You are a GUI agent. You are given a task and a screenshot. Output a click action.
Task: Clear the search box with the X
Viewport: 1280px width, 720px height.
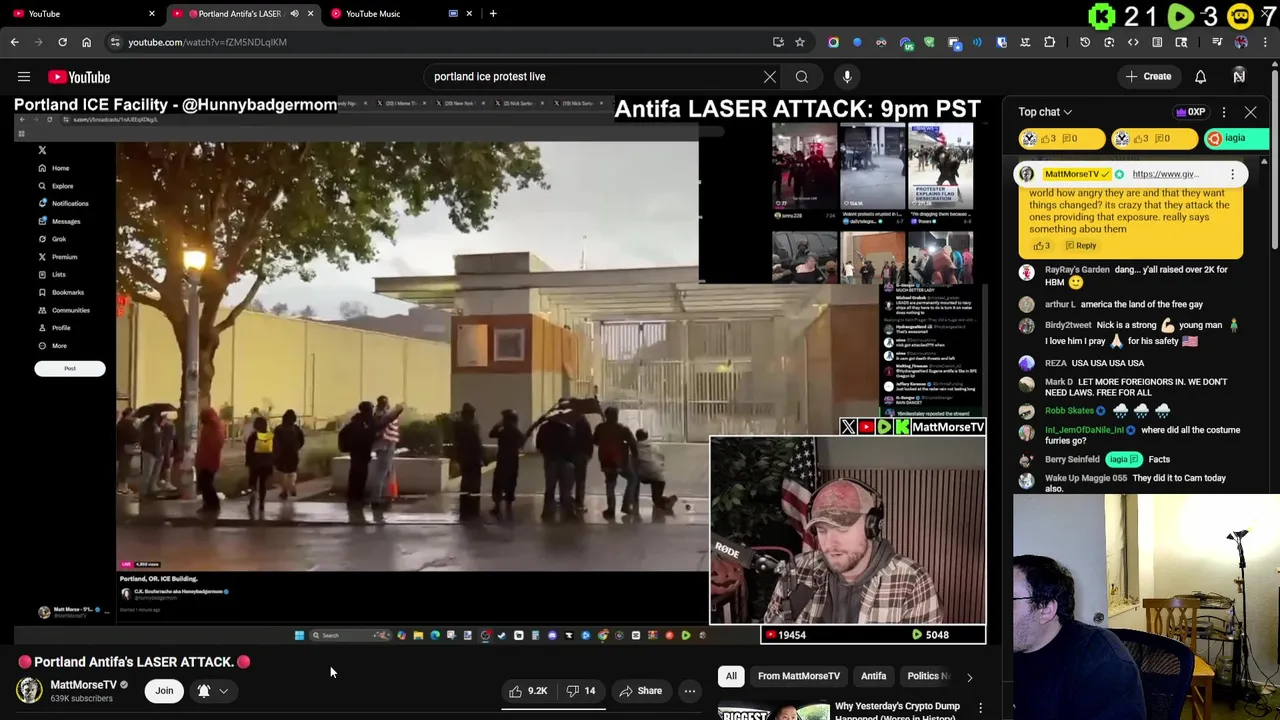[x=770, y=77]
